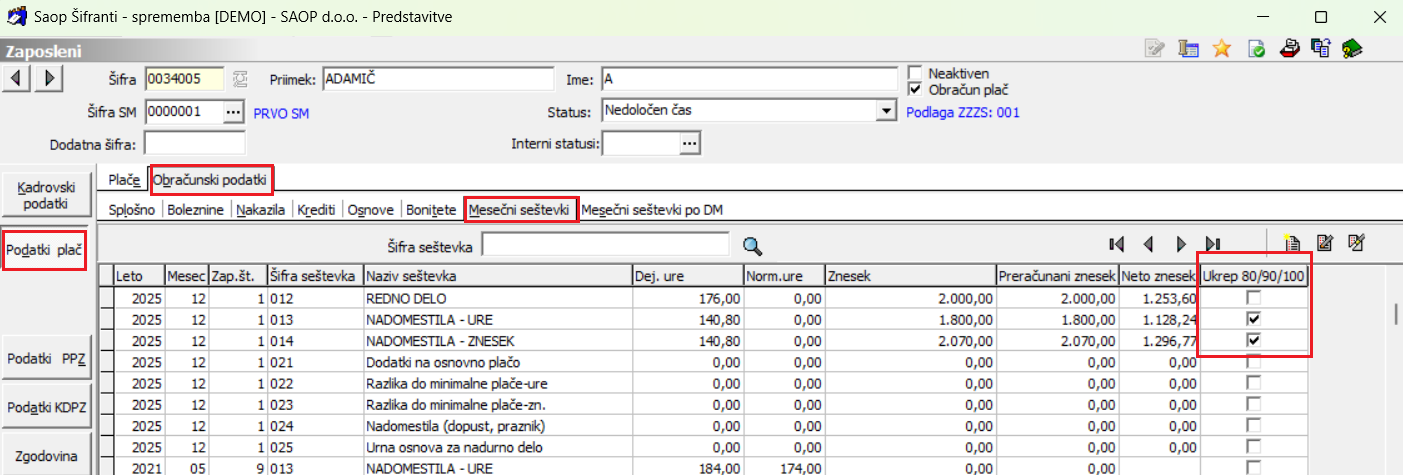Add new record with the sparkle document icon
This screenshot has width=1403, height=476.
[1291, 243]
